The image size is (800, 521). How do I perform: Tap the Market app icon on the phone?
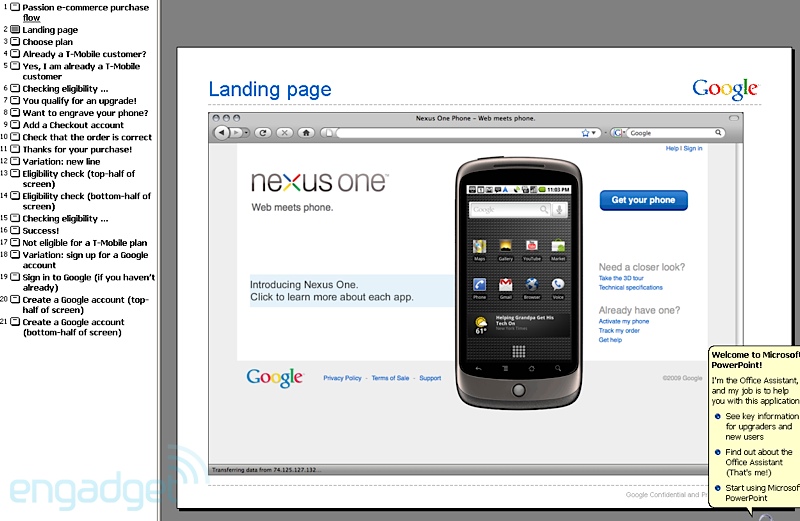558,246
